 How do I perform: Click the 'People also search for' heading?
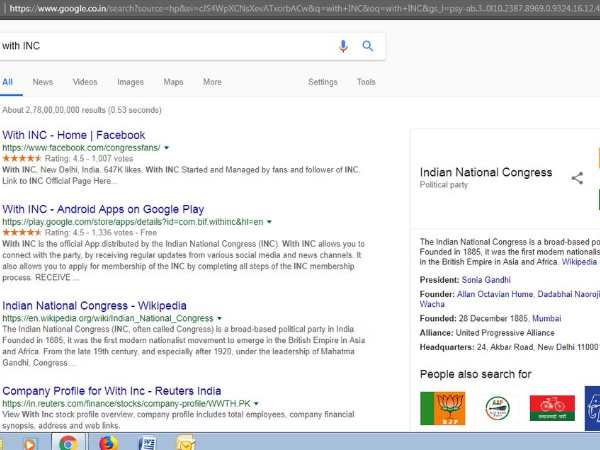point(476,374)
